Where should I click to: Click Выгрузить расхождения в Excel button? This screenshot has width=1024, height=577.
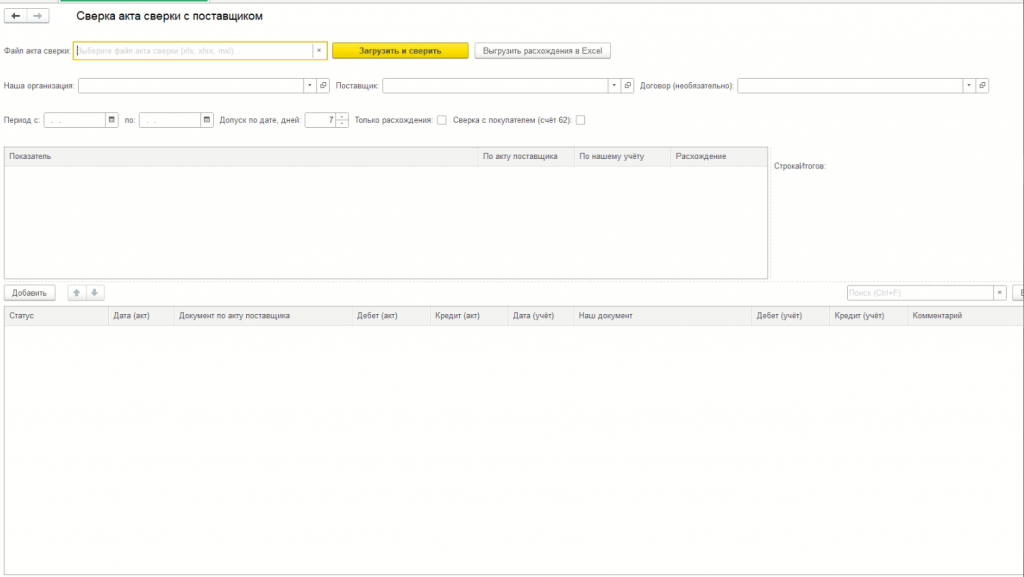[x=543, y=50]
